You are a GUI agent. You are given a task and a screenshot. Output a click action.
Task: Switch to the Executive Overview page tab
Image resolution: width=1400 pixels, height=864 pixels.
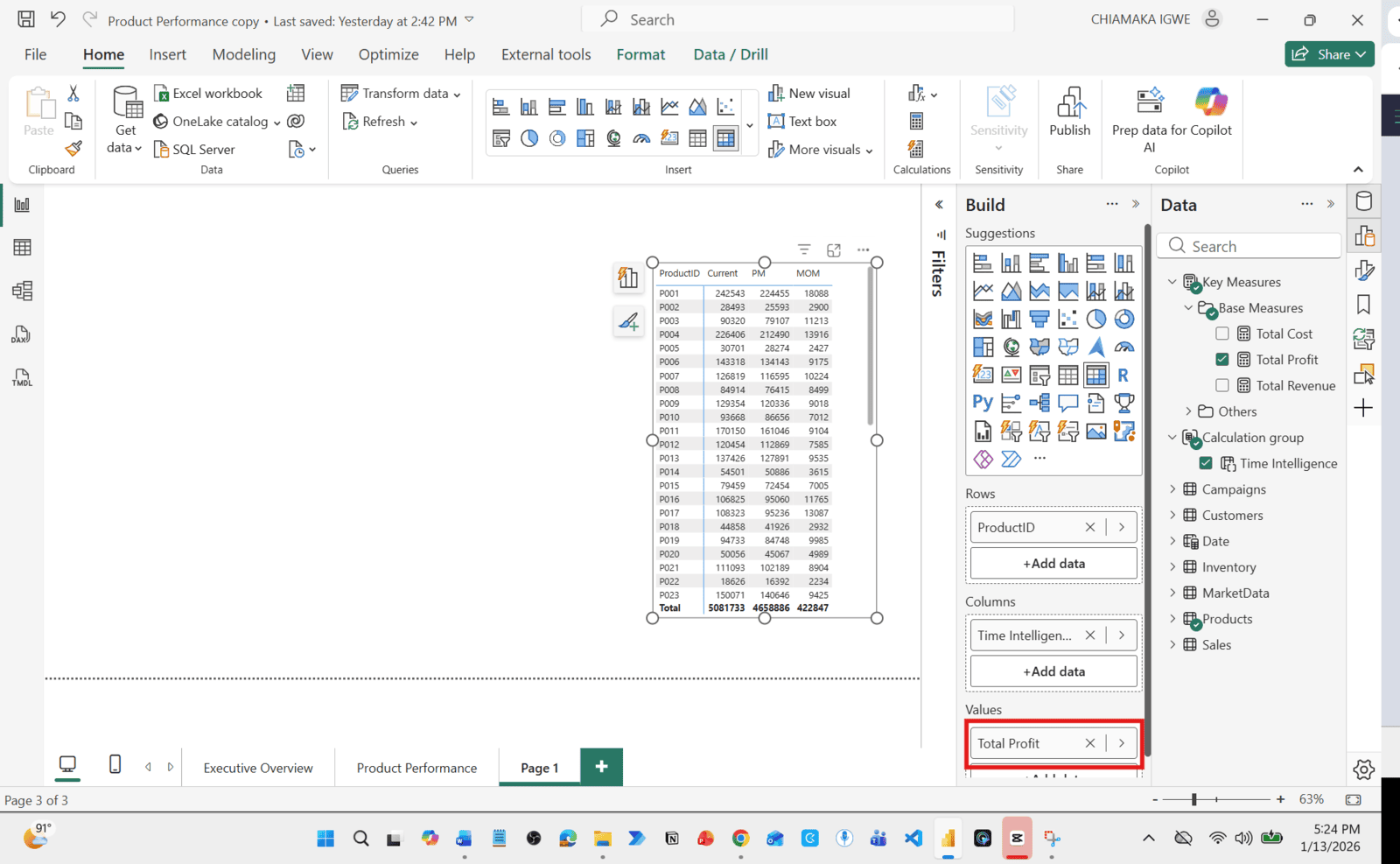pyautogui.click(x=258, y=768)
